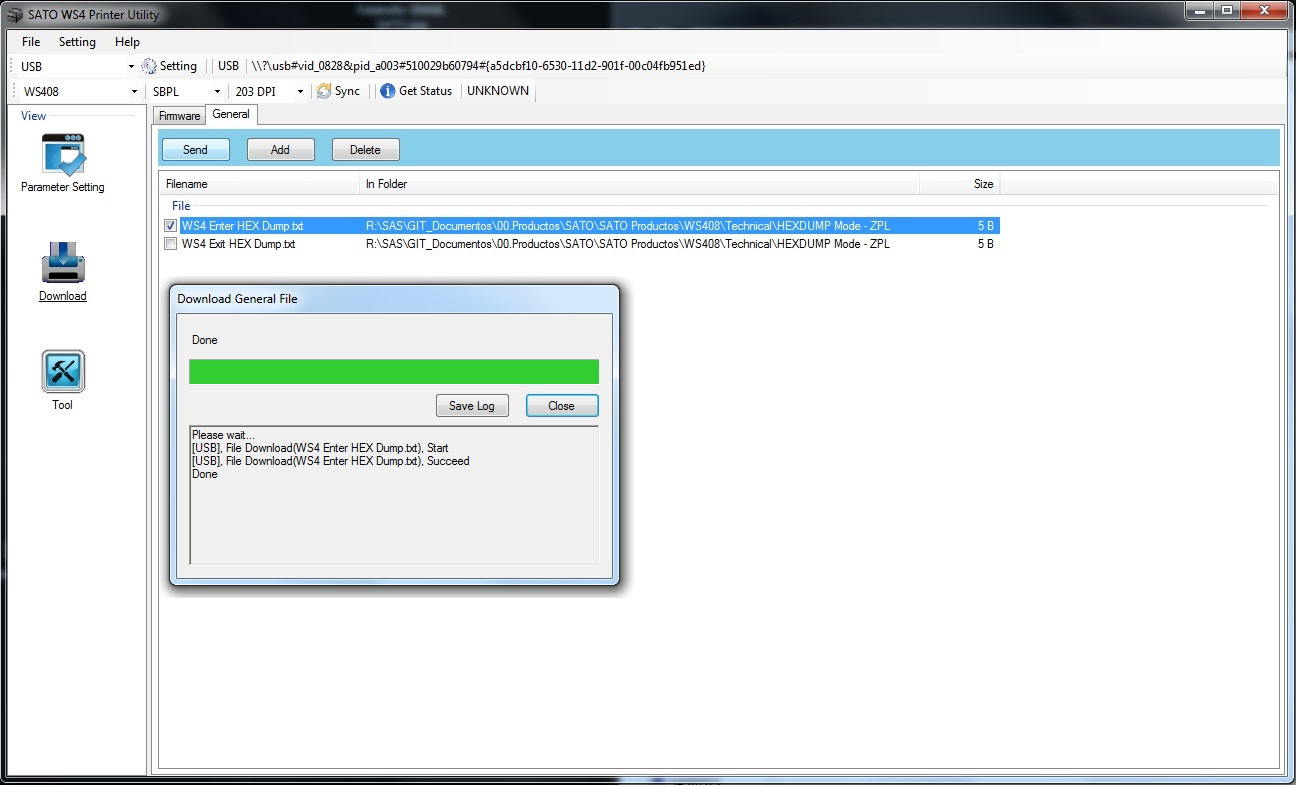Select the General tab
The image size is (1298, 787).
coord(231,114)
